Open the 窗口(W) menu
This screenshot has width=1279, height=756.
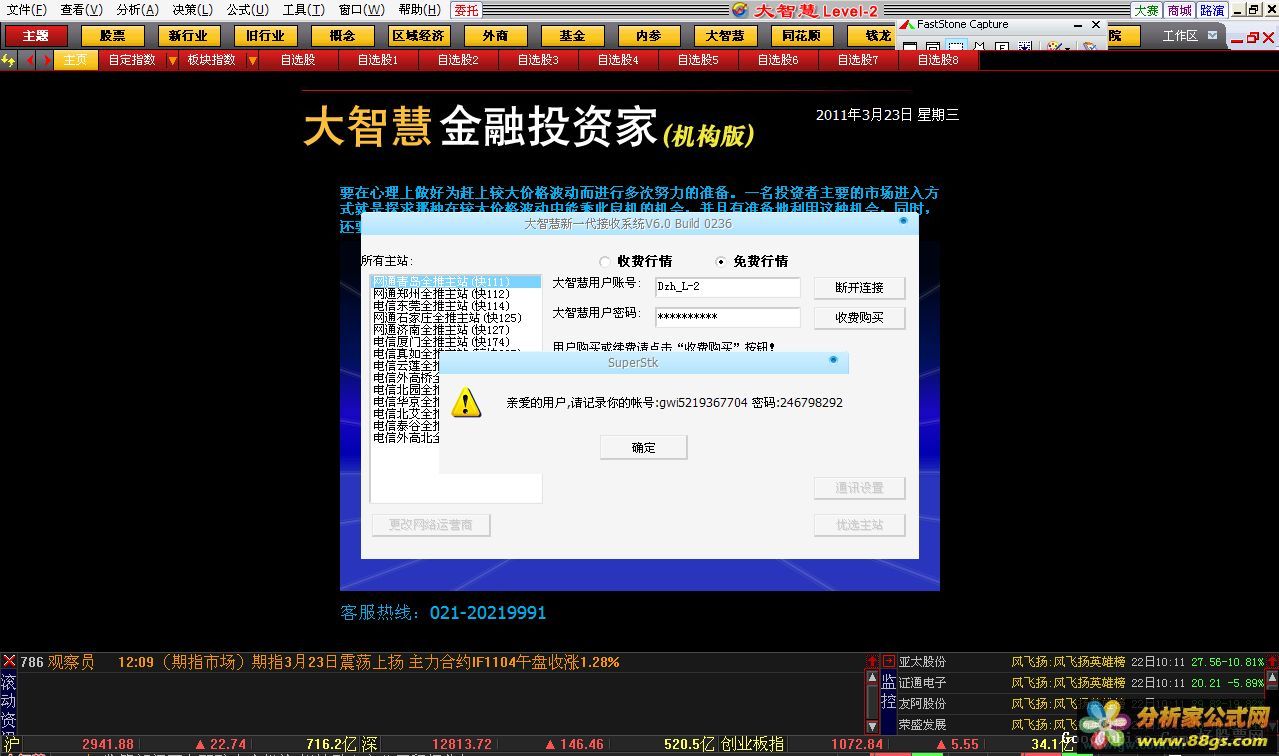(361, 10)
